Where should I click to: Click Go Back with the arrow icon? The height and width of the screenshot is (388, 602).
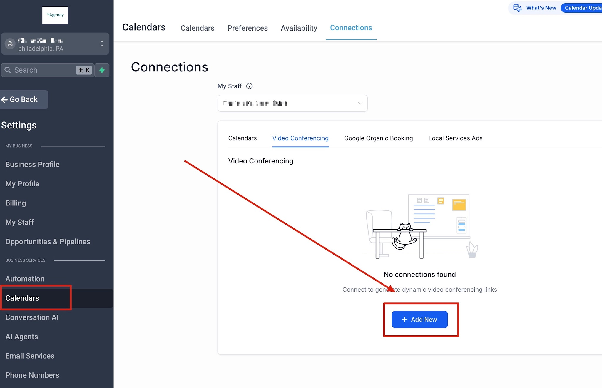click(x=24, y=99)
